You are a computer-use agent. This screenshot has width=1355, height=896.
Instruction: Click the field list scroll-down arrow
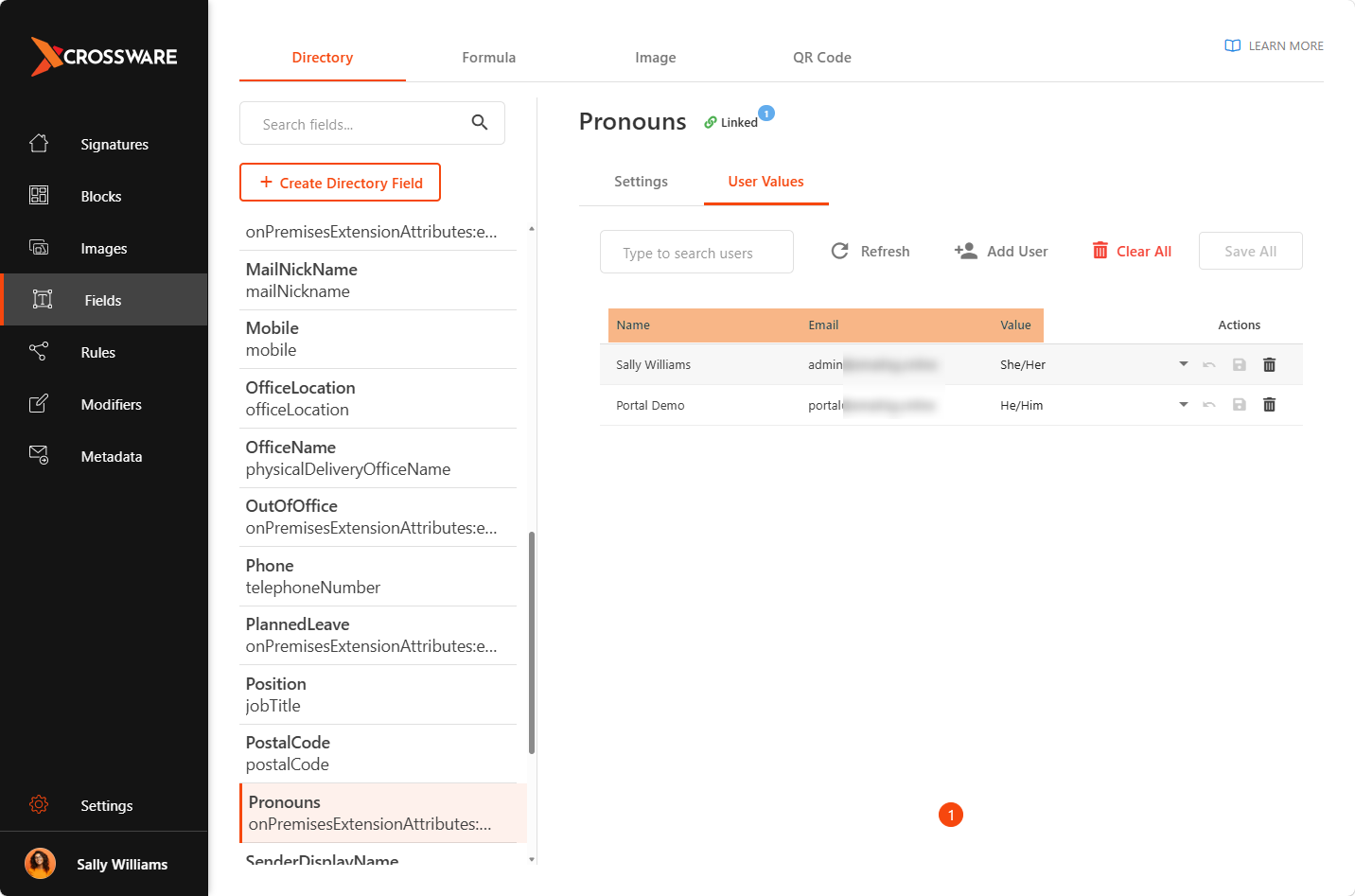click(x=532, y=859)
